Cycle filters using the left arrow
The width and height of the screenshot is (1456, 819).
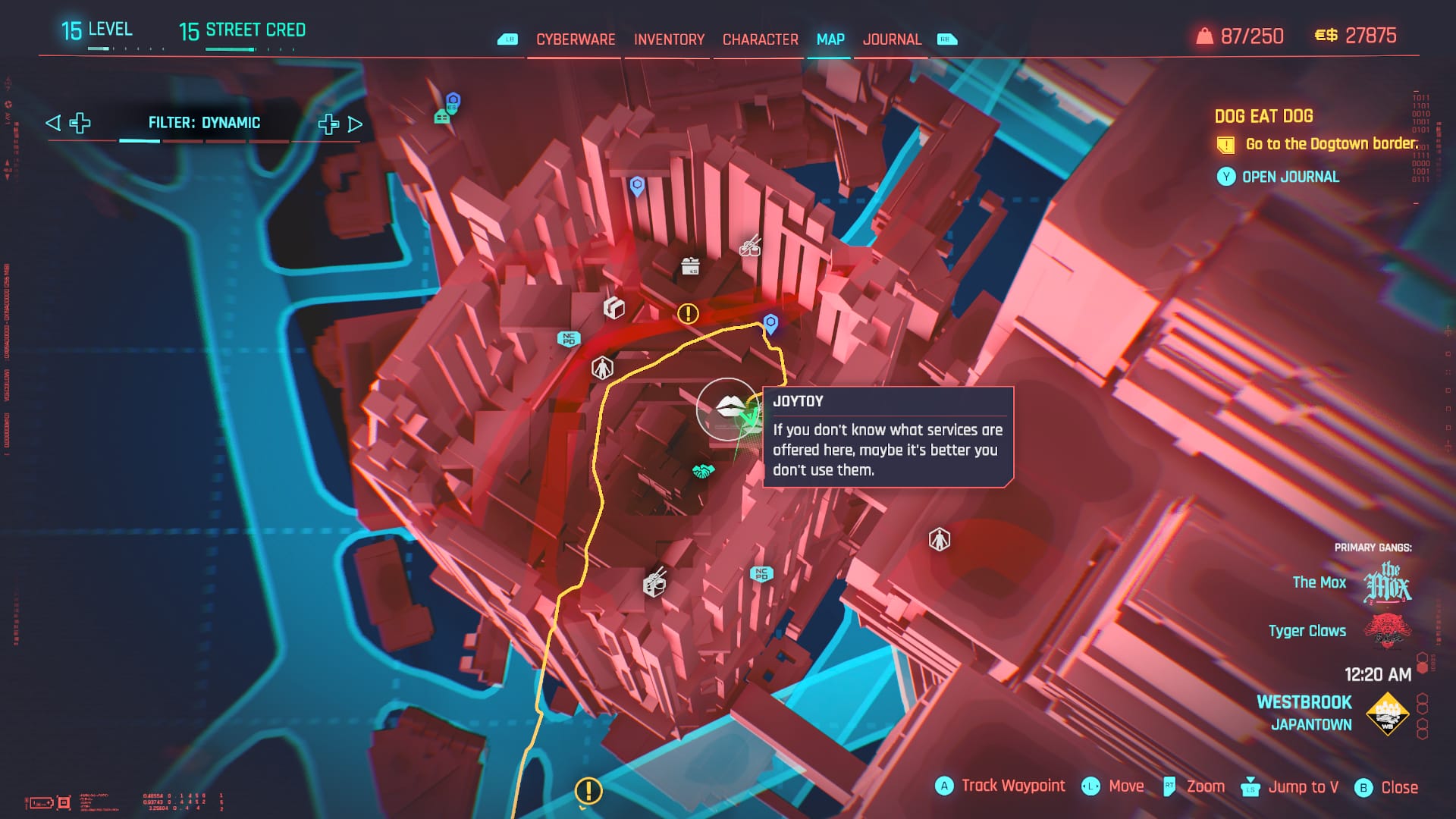[52, 123]
